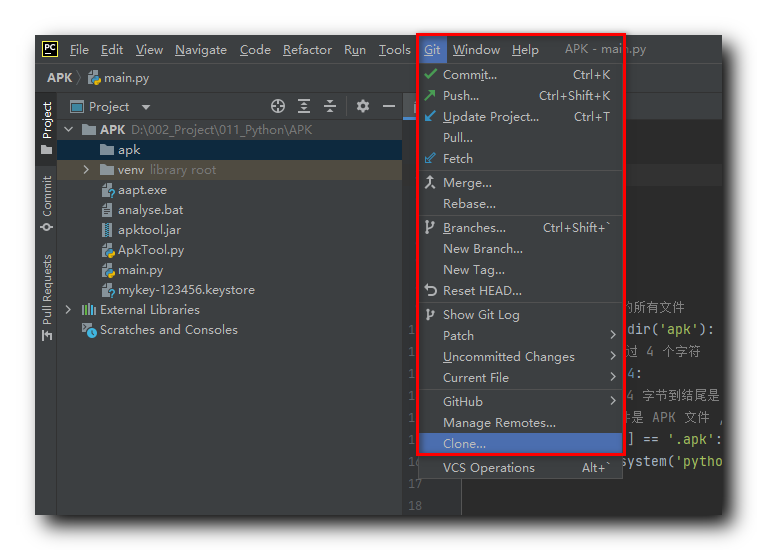Viewport: 757px width, 550px height.
Task: Choose Clone... from Git menu
Action: click(520, 443)
